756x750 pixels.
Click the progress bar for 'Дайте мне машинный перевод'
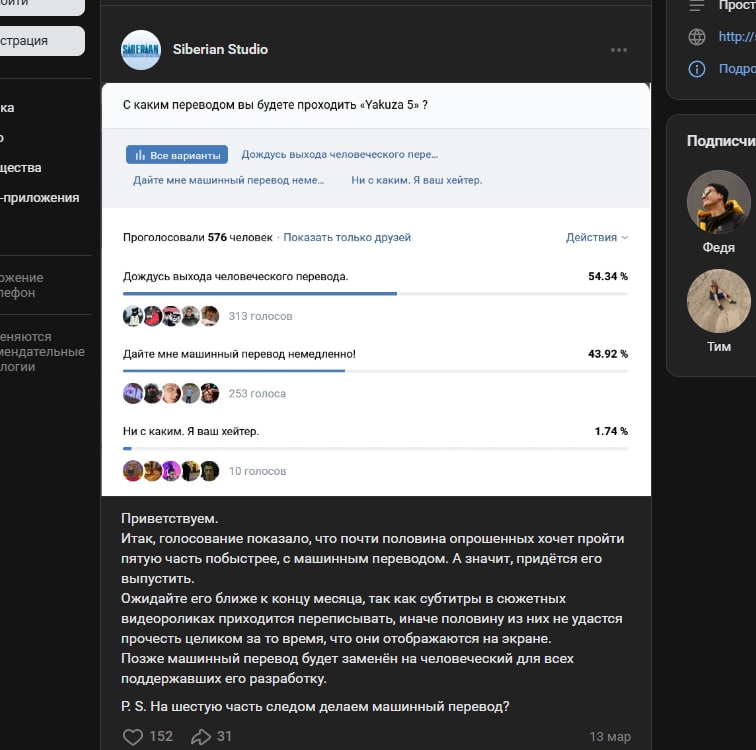(375, 371)
